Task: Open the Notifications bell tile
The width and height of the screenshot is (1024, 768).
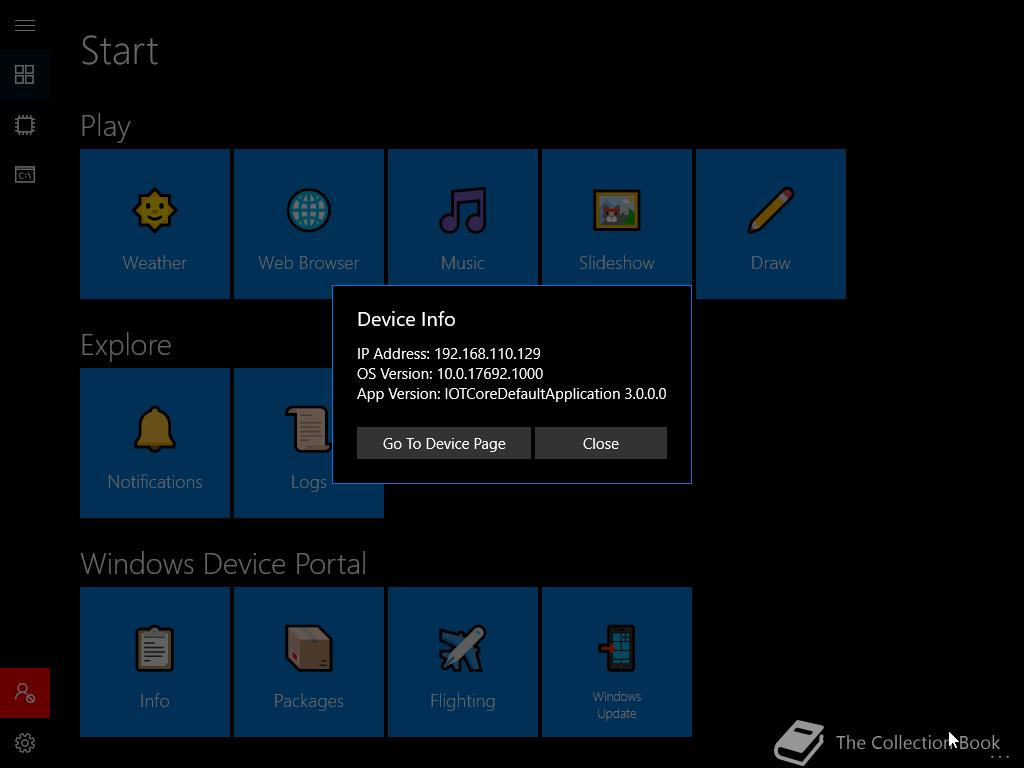Action: click(x=155, y=443)
